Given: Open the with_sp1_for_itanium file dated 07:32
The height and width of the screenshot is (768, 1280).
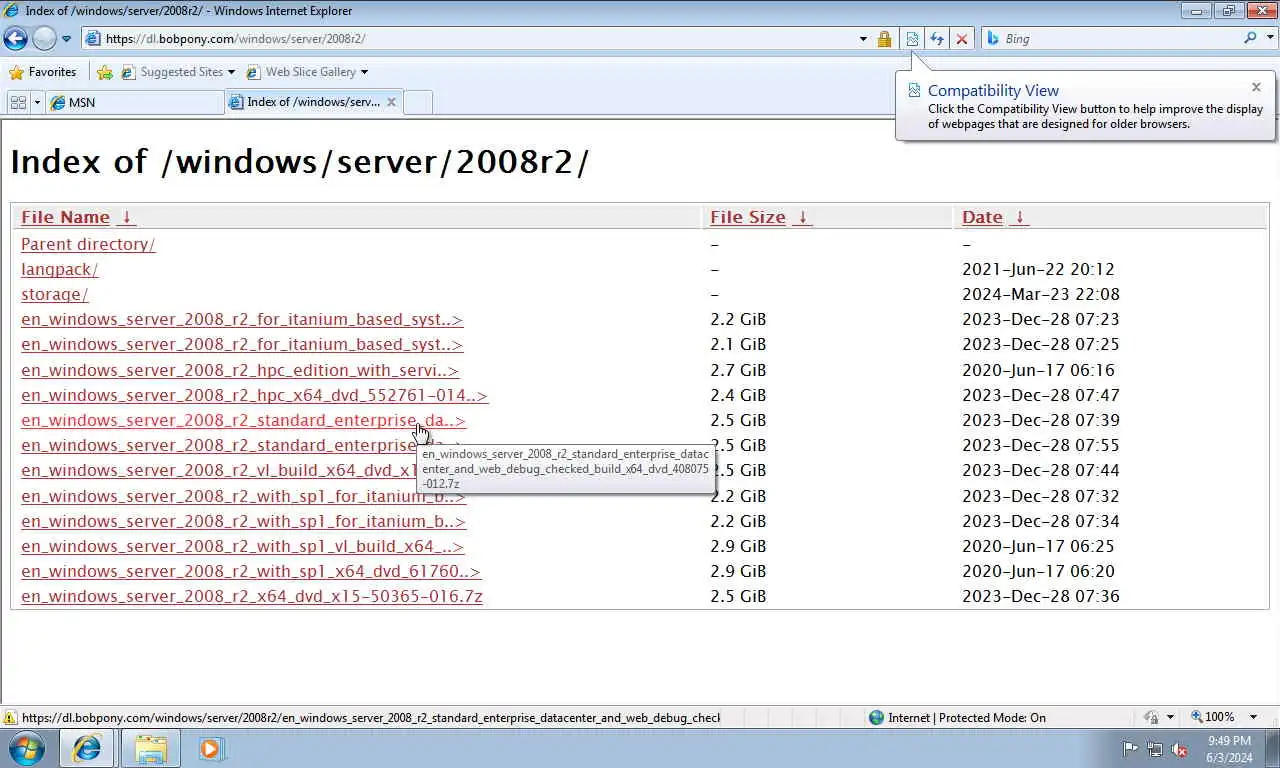Looking at the screenshot, I should coord(243,496).
